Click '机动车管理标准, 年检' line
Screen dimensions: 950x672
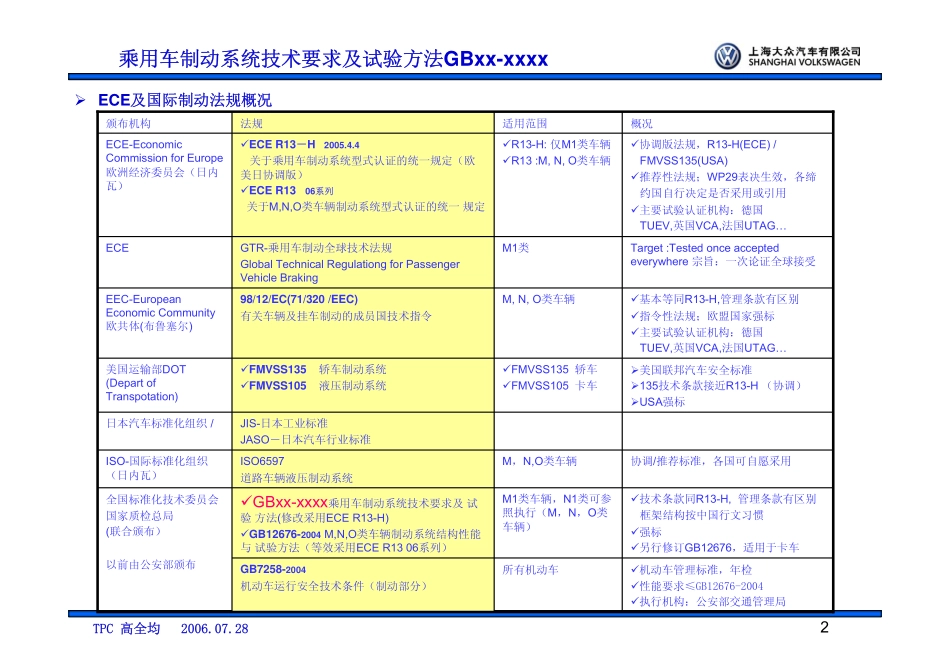pos(691,570)
